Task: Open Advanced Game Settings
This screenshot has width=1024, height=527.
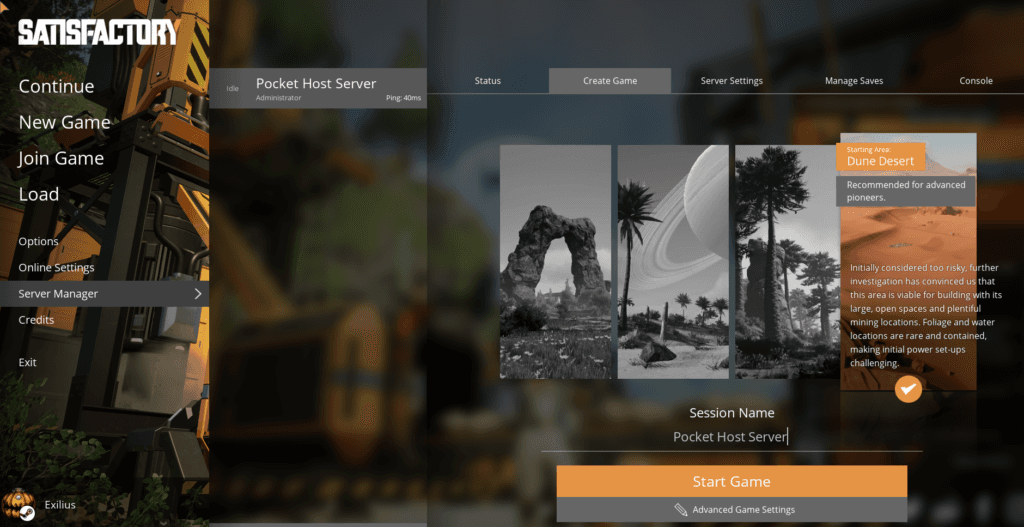Action: click(x=731, y=509)
